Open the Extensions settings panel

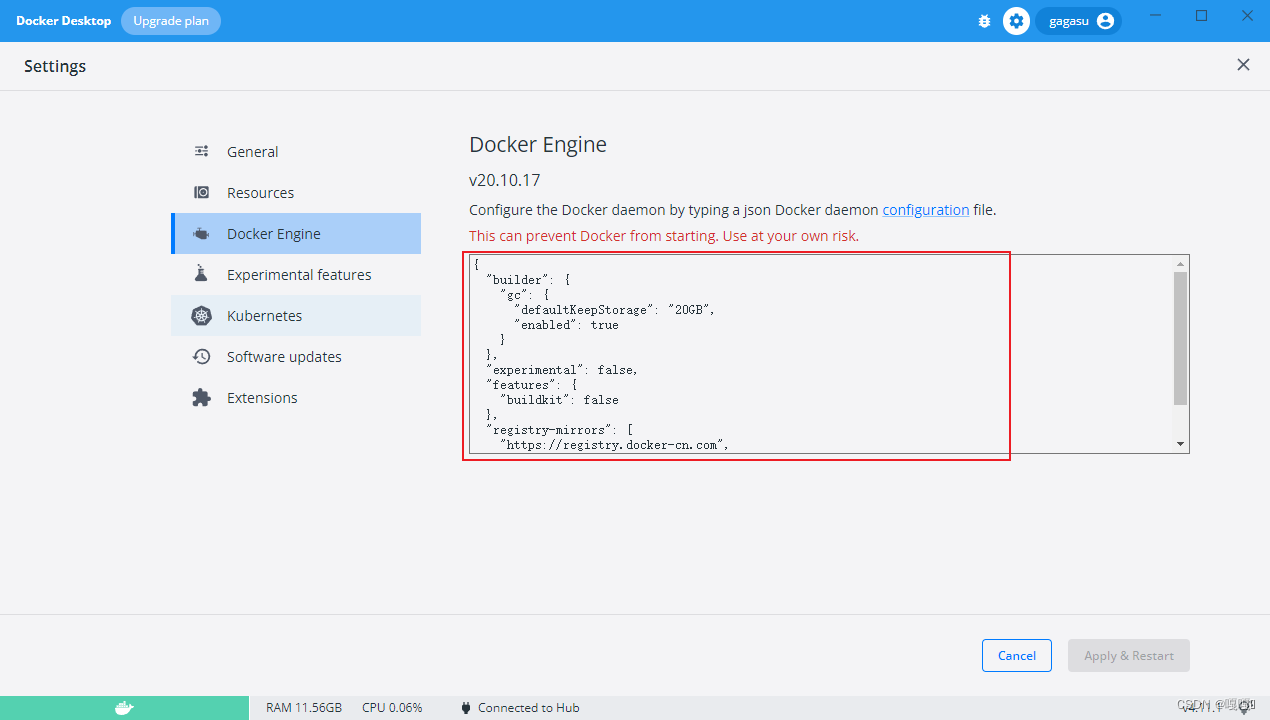(262, 397)
